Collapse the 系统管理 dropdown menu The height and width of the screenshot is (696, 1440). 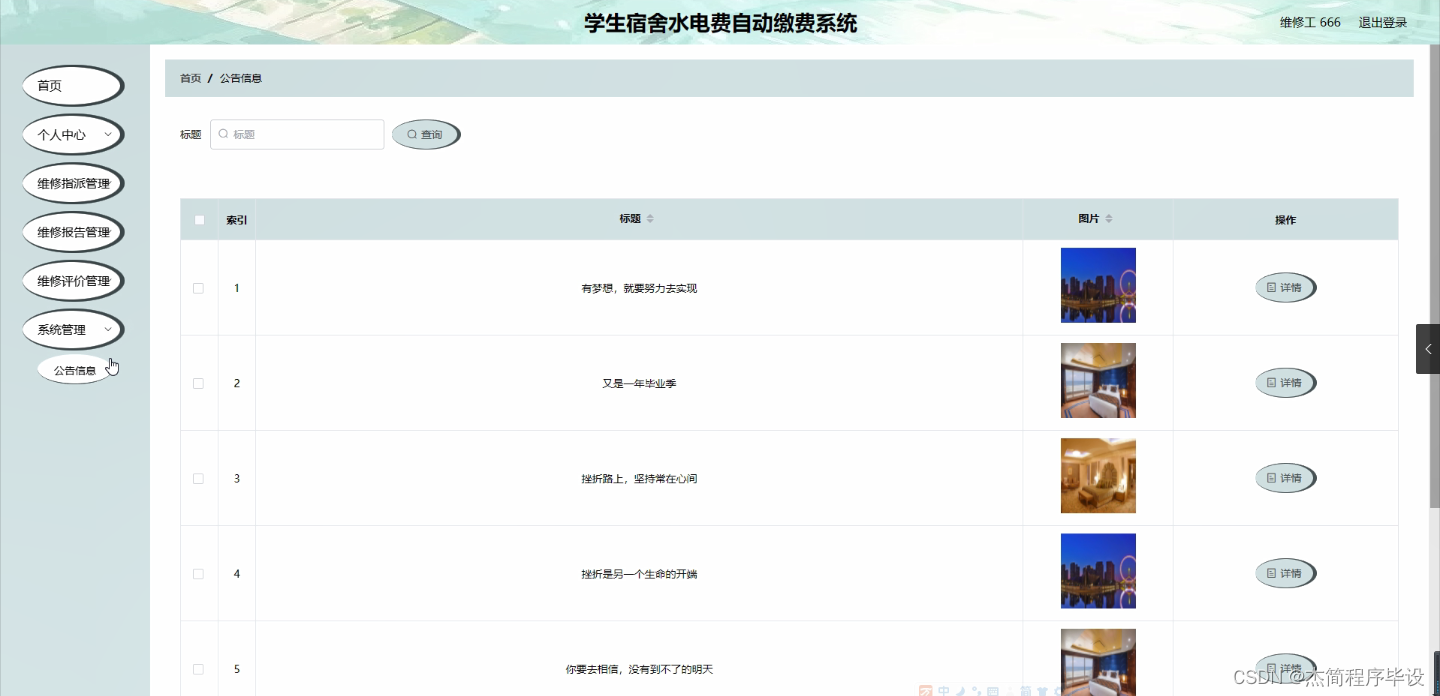click(72, 329)
